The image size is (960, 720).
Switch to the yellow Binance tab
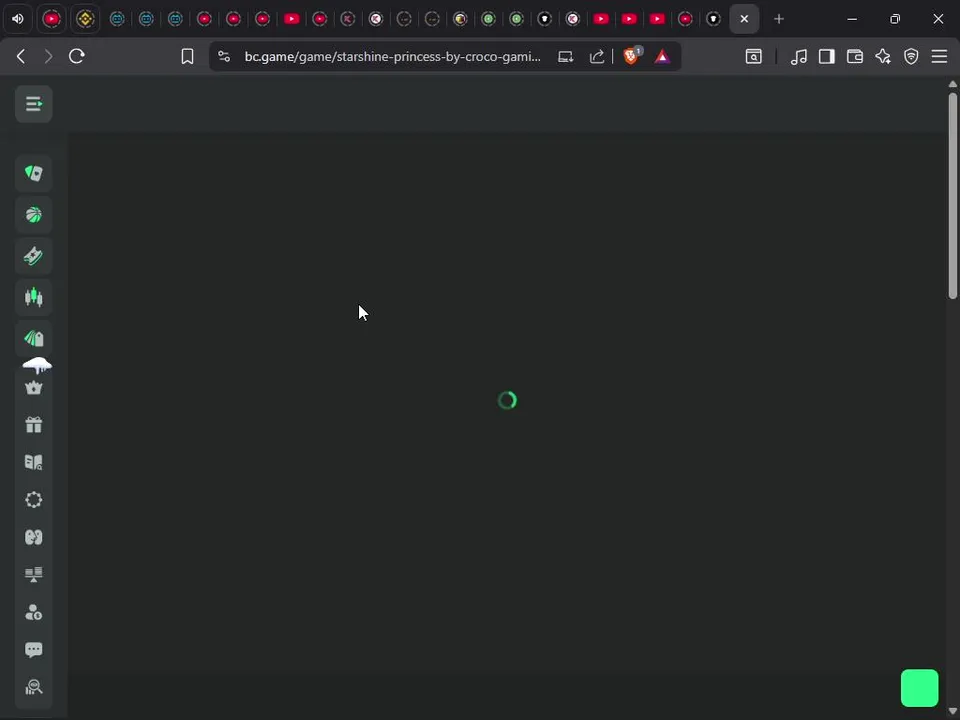coord(85,19)
